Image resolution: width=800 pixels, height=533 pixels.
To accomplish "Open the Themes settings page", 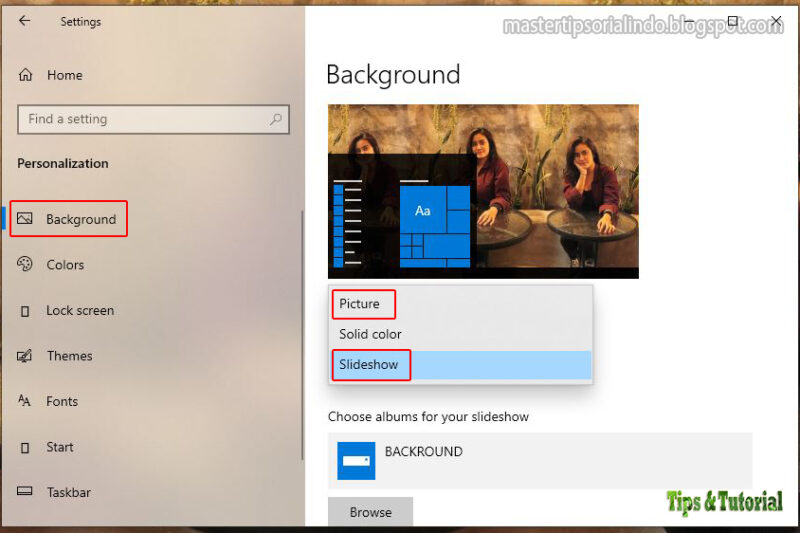I will [x=69, y=356].
